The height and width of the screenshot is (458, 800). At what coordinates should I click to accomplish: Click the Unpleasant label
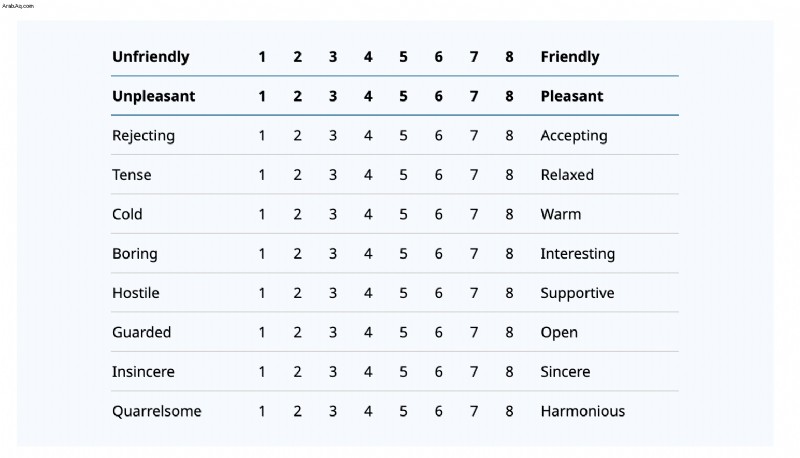coord(154,96)
